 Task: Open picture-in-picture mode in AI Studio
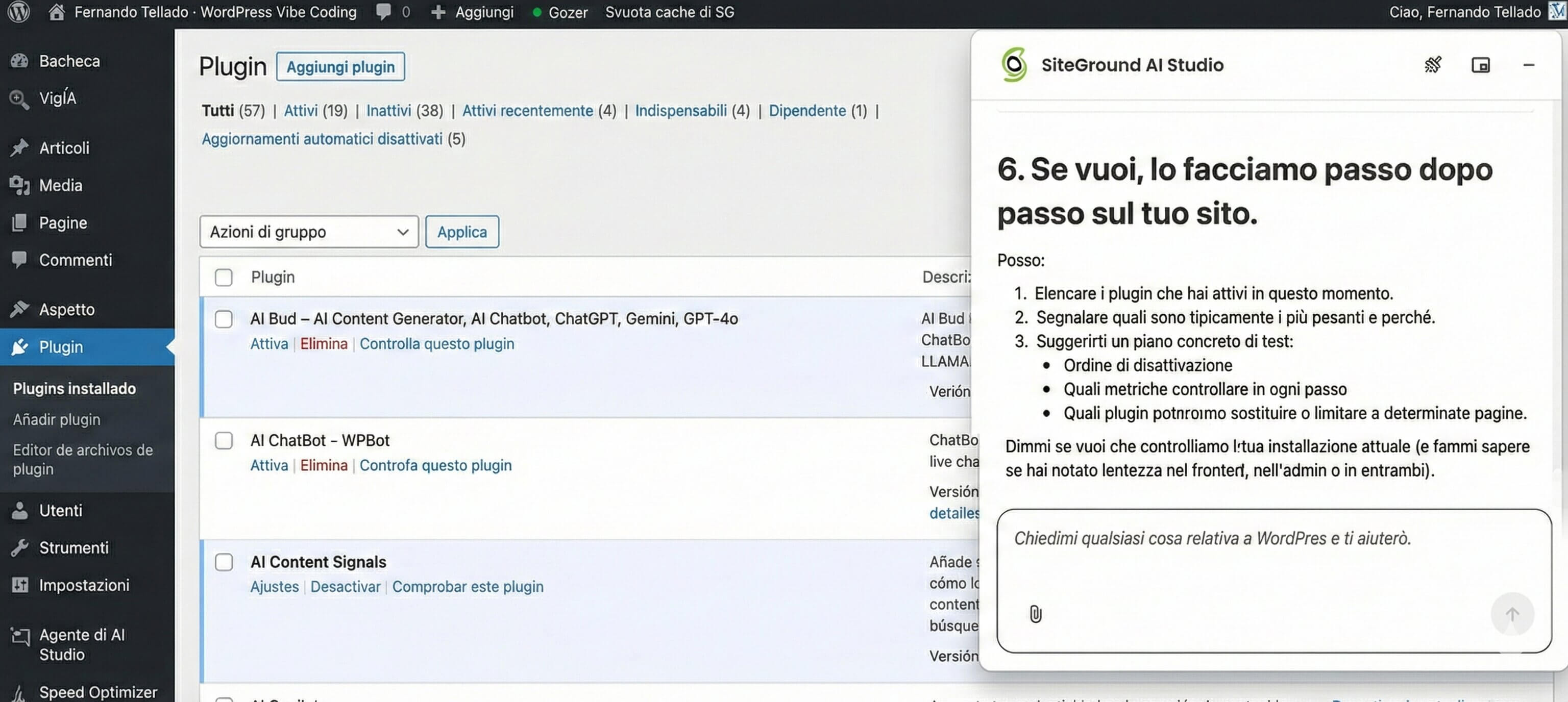pyautogui.click(x=1482, y=64)
